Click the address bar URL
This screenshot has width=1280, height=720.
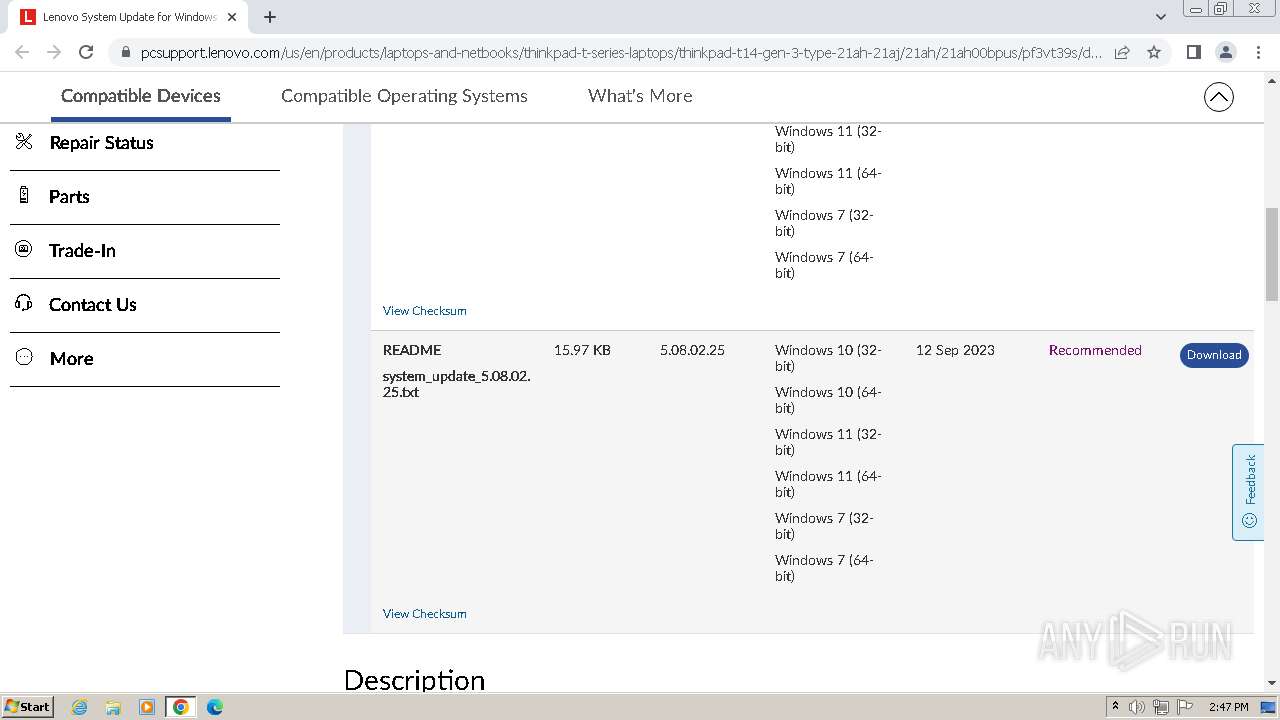point(621,53)
